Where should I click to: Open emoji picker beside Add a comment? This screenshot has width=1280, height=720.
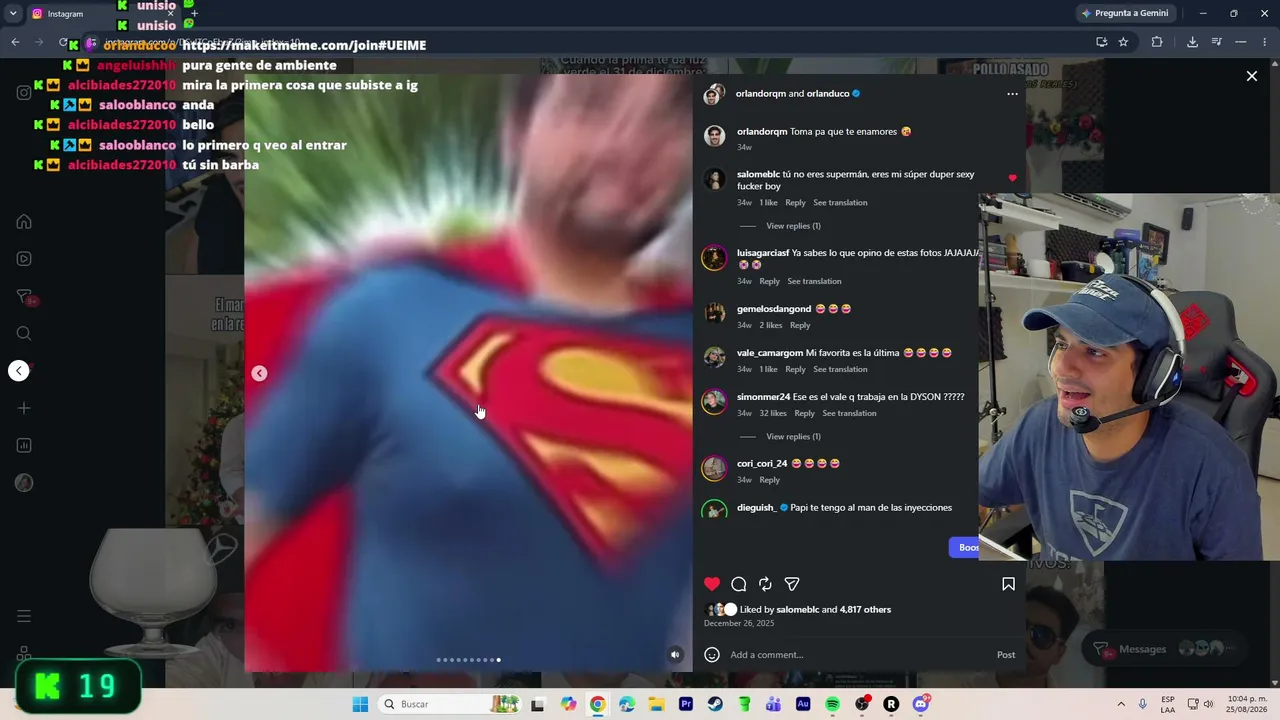tap(712, 655)
